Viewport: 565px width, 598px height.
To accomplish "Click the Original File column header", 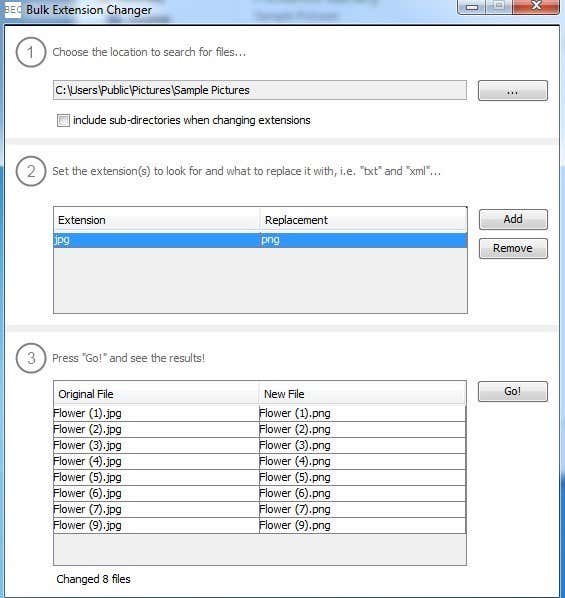I will [x=156, y=394].
